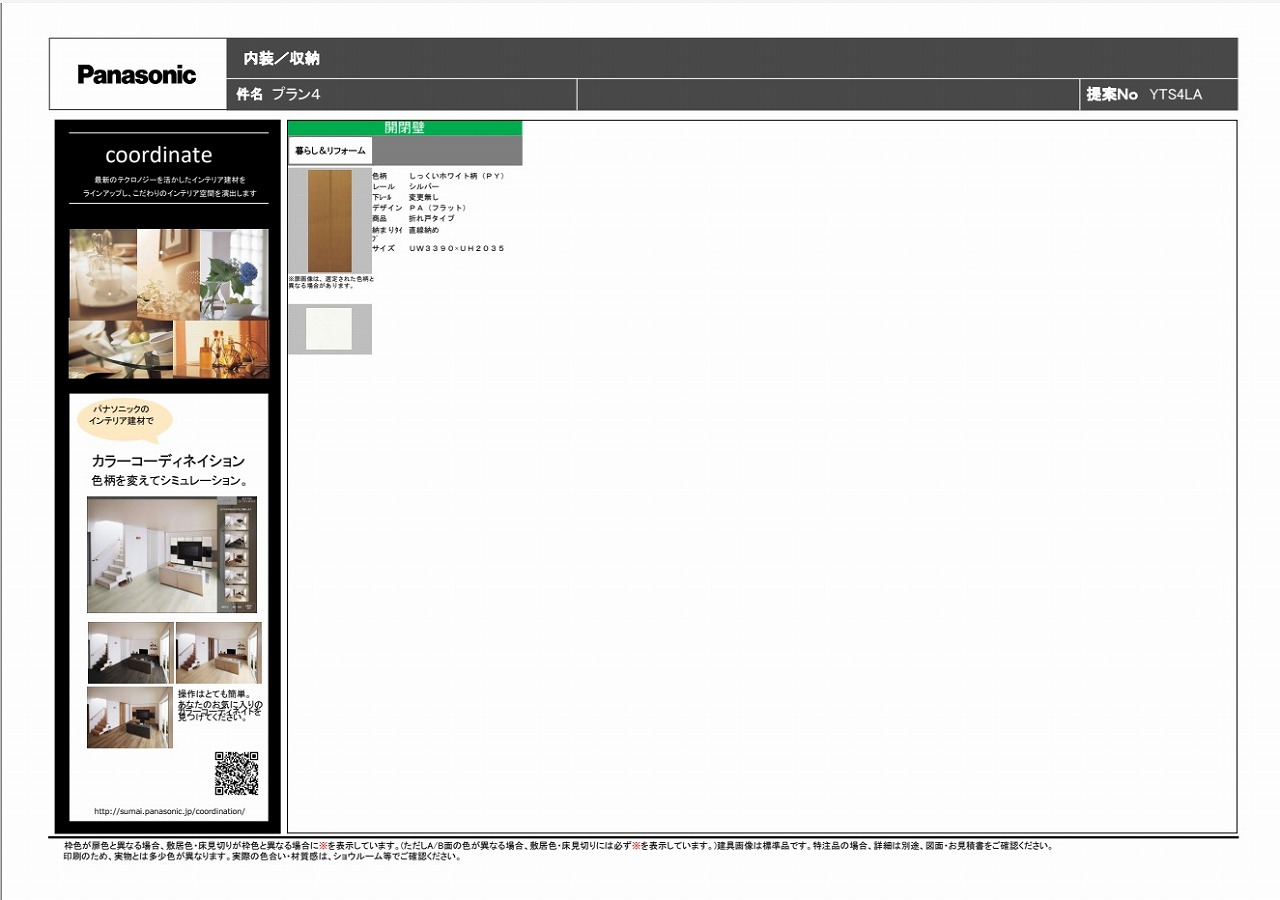Select the brown folding door image

329,221
